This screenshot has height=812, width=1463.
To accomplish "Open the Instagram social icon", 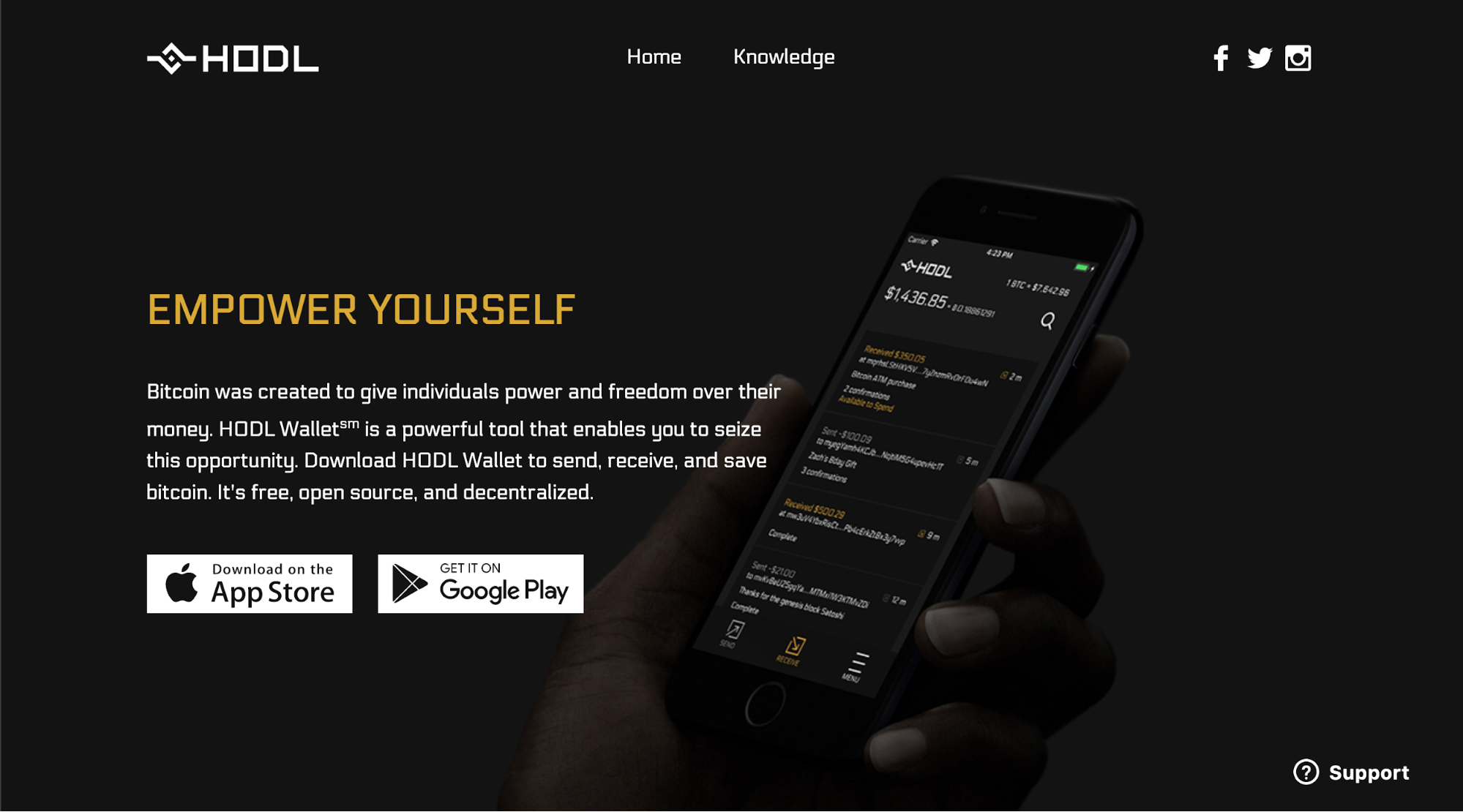I will [1297, 57].
